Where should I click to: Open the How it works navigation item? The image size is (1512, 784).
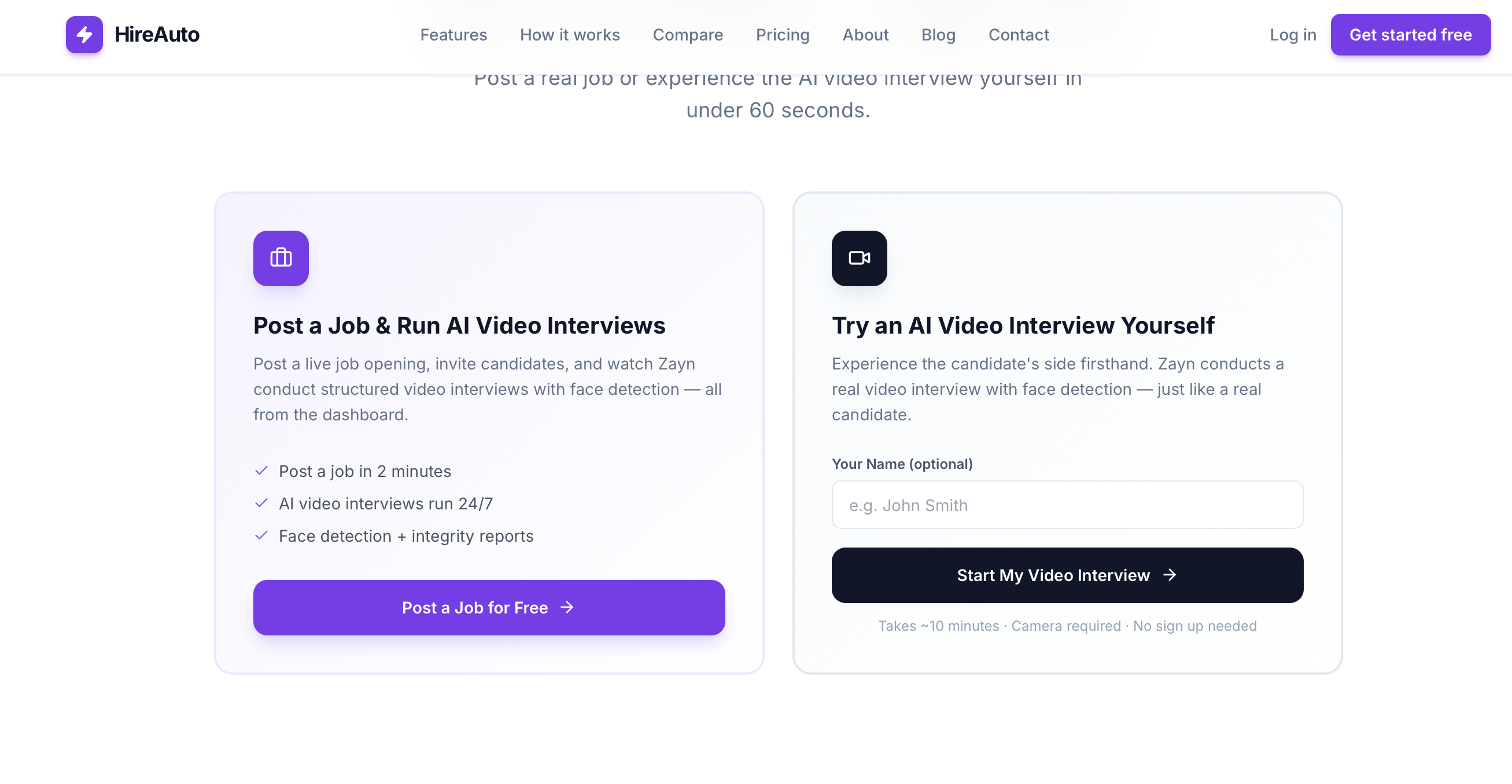(569, 35)
